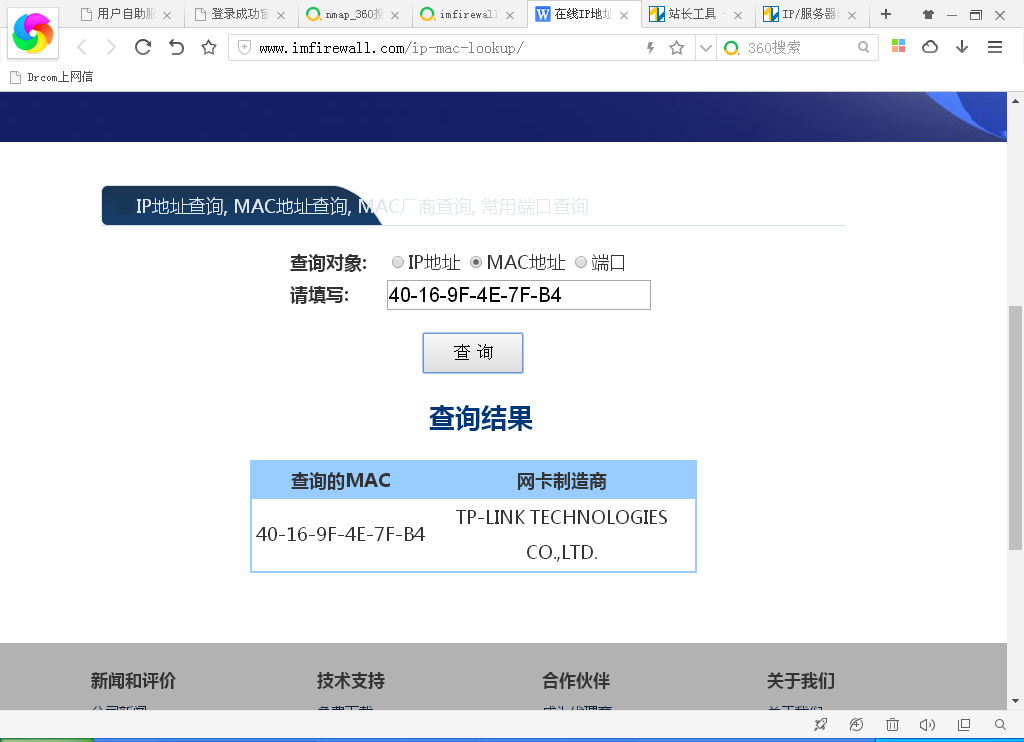
Task: Open downloads with the down arrow icon
Action: point(962,47)
